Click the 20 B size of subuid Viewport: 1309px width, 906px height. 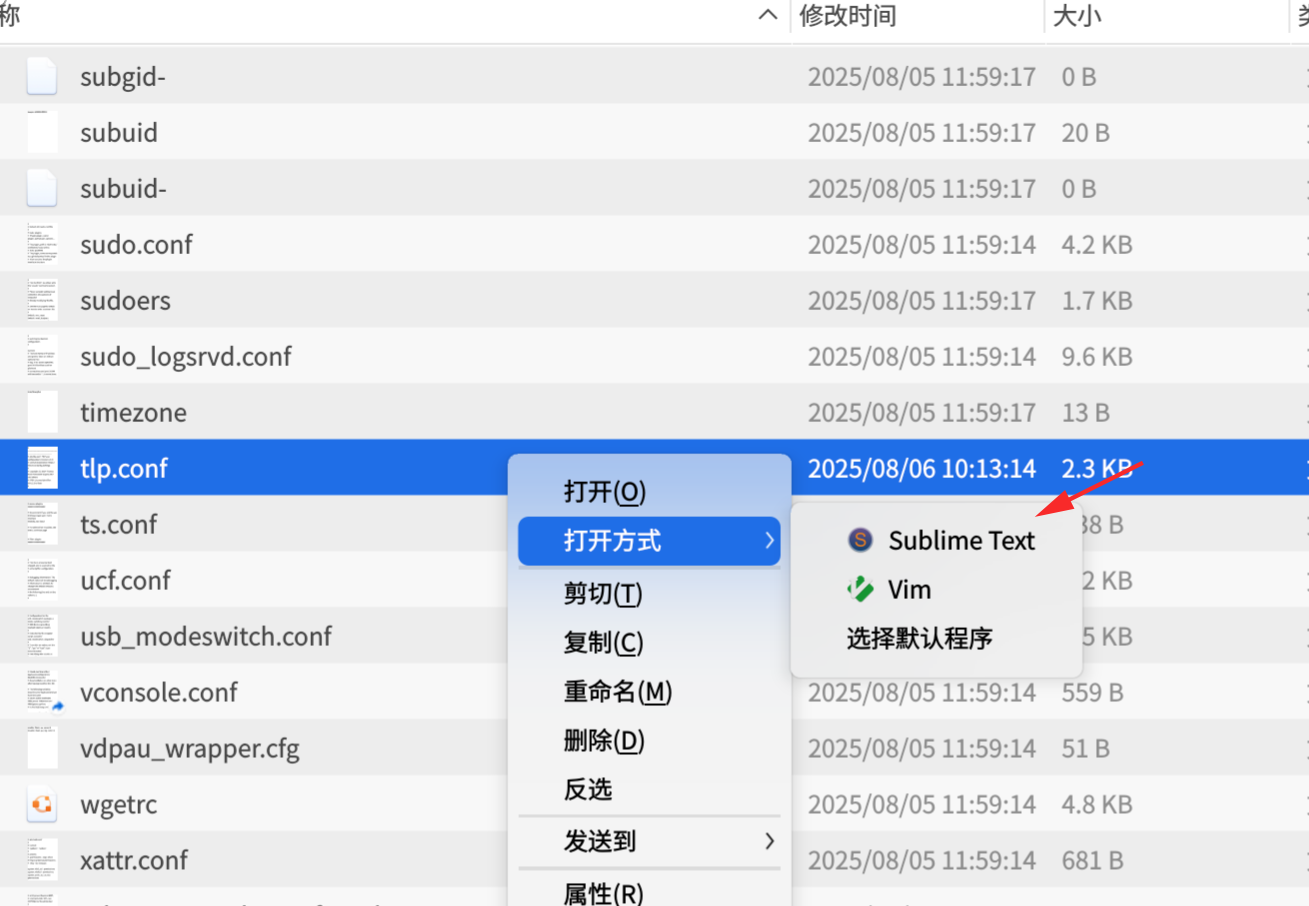[x=1086, y=133]
